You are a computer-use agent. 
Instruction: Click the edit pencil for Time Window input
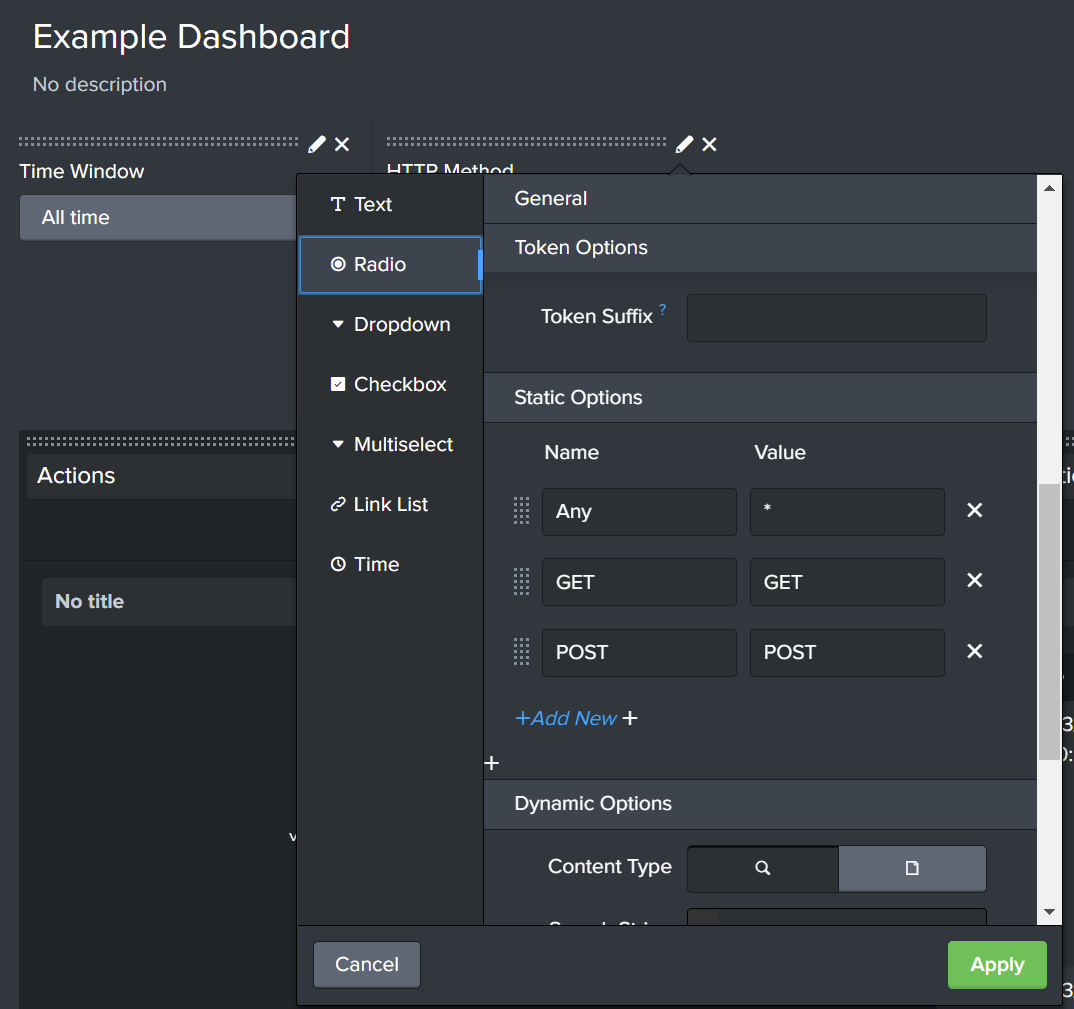pyautogui.click(x=316, y=144)
